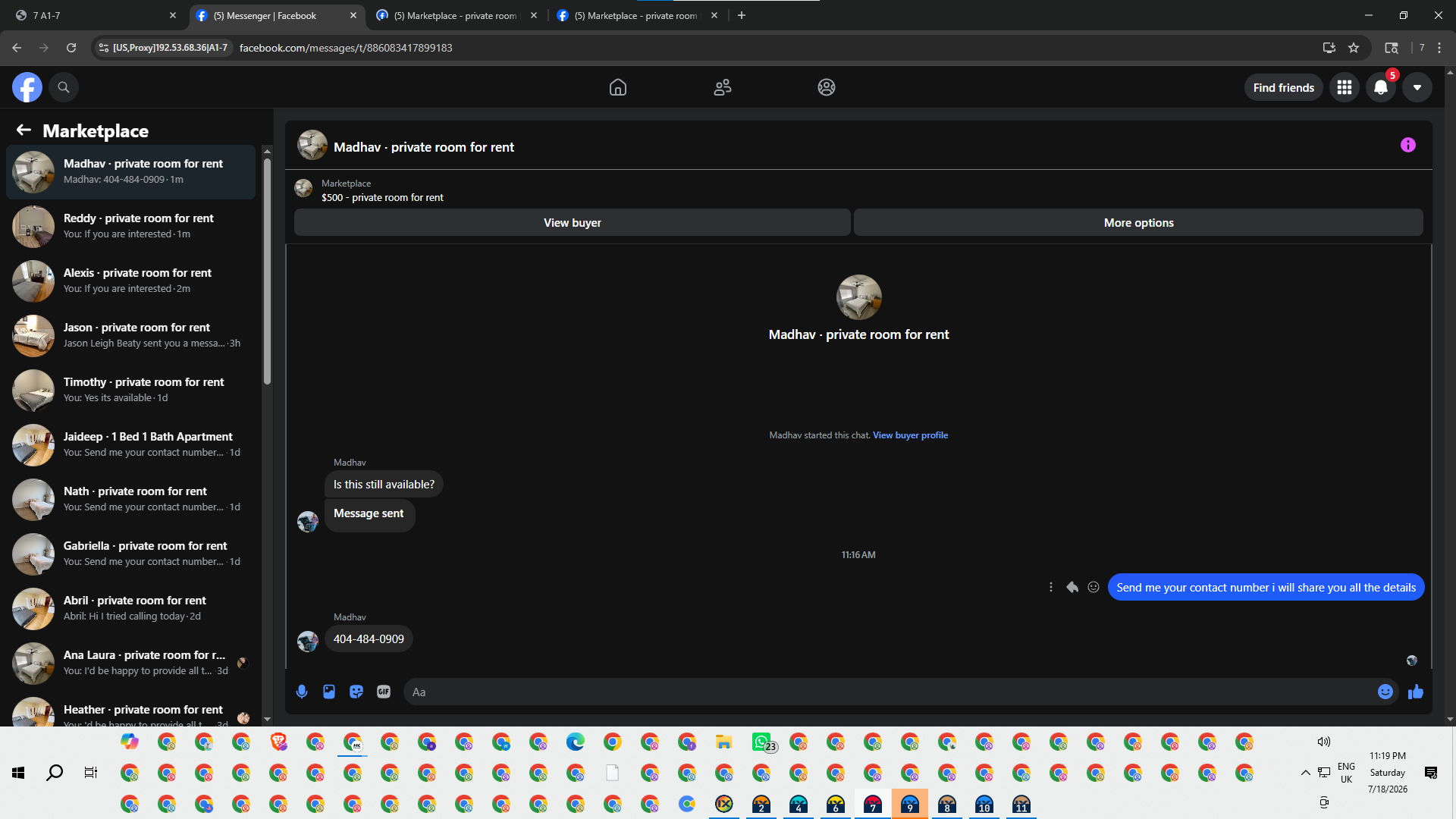Choose a sticker with the sticker icon
This screenshot has height=819, width=1456.
click(x=356, y=692)
